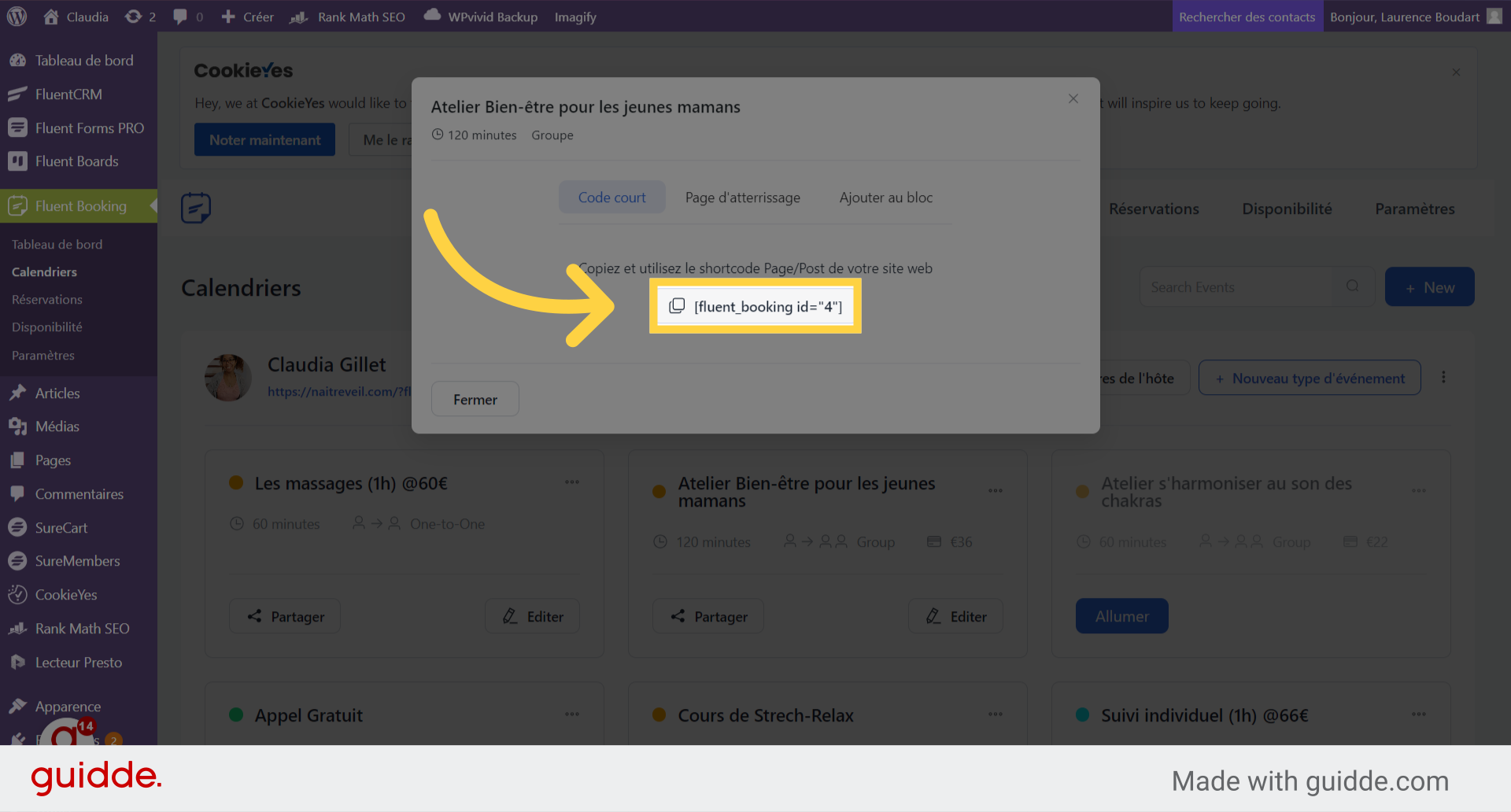The height and width of the screenshot is (812, 1511).
Task: Open Pages in sidebar
Action: click(x=79, y=460)
